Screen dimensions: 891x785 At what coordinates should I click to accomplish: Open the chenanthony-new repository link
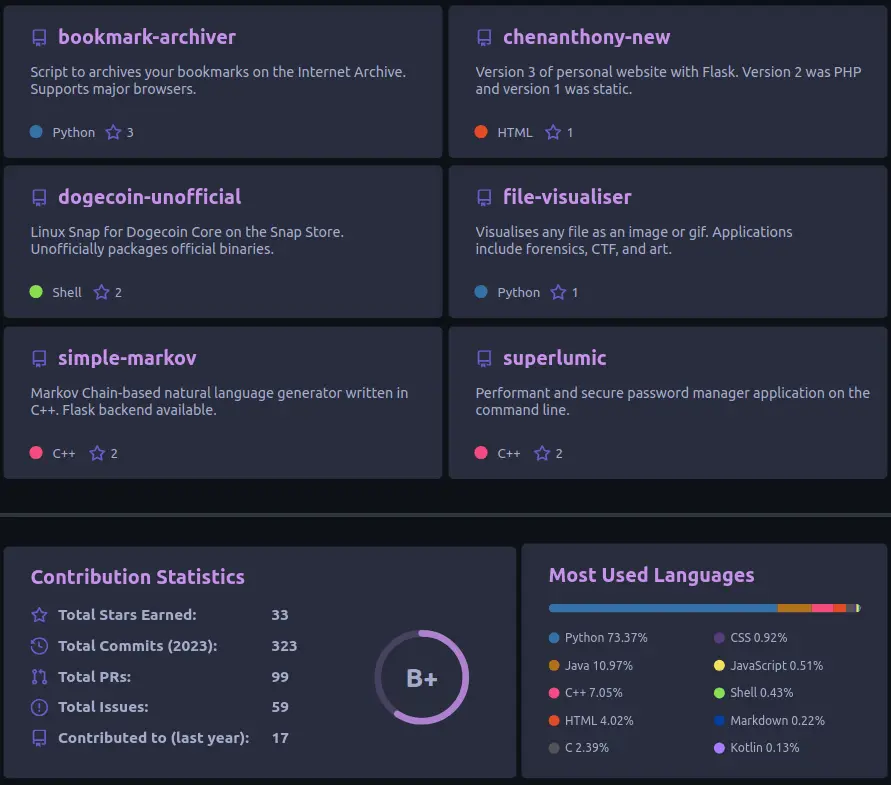(x=586, y=38)
